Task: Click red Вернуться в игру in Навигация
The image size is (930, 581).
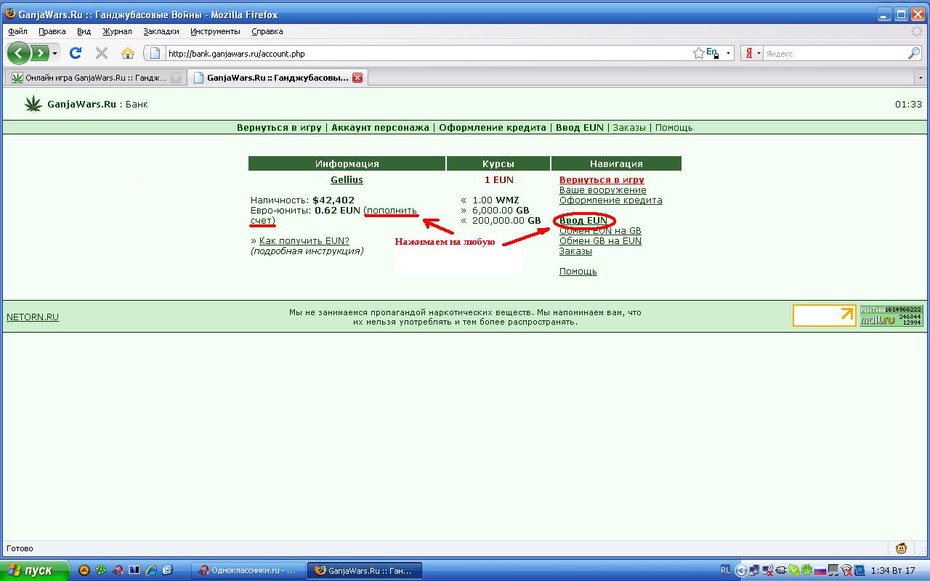Action: coord(601,180)
